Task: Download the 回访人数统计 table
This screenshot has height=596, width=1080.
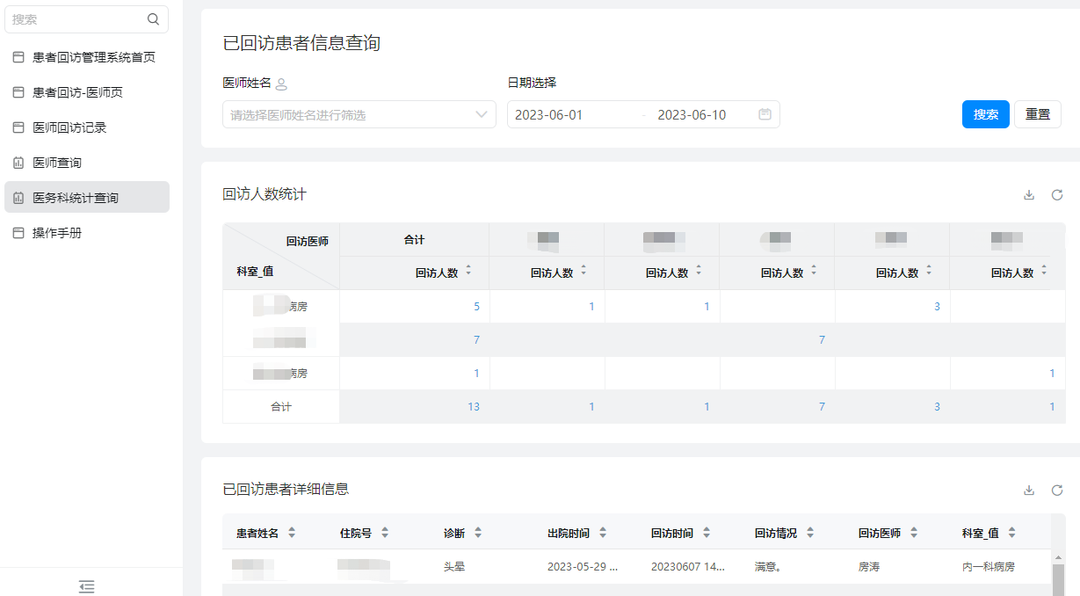Action: click(x=1029, y=195)
